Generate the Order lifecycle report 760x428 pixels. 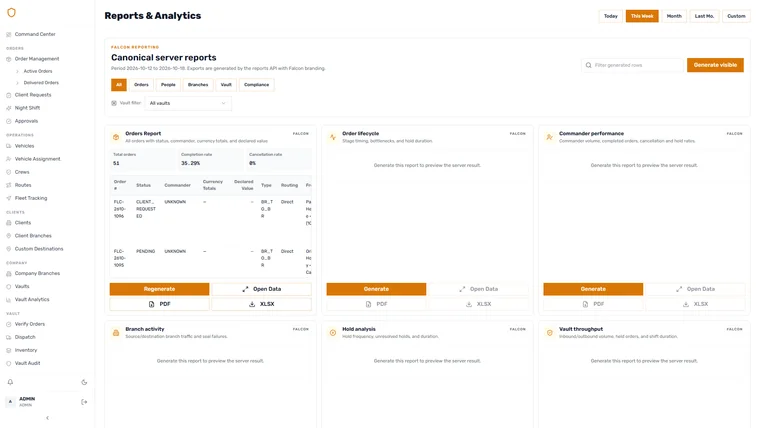coord(376,289)
